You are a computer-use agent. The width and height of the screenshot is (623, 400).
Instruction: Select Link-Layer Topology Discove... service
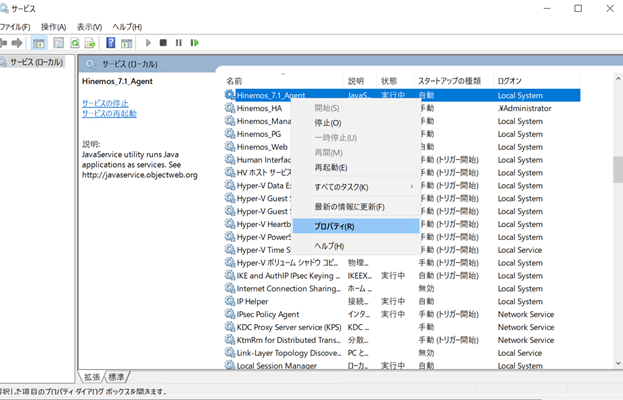(x=402, y=353)
